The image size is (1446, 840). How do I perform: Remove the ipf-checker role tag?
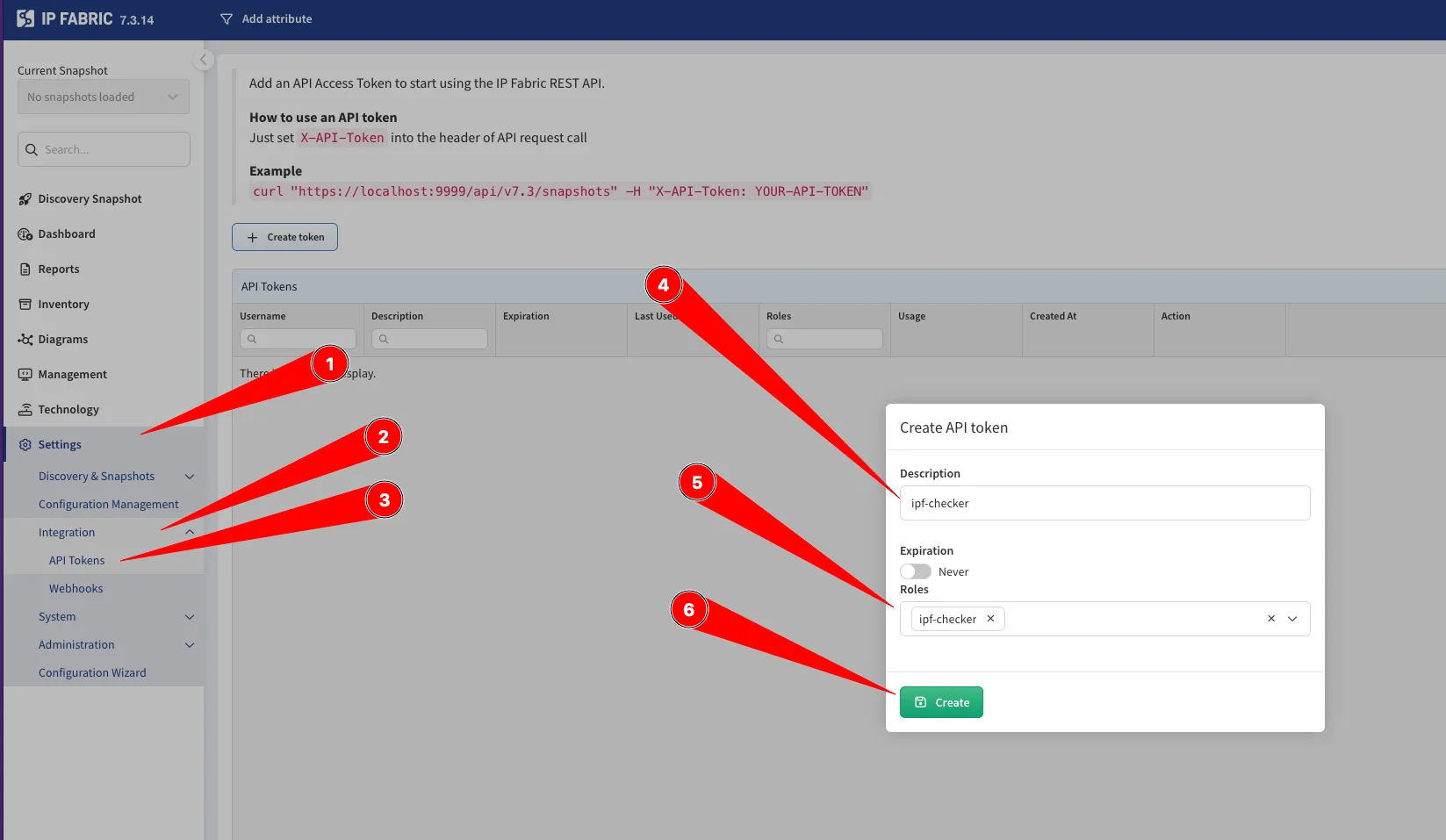click(990, 619)
